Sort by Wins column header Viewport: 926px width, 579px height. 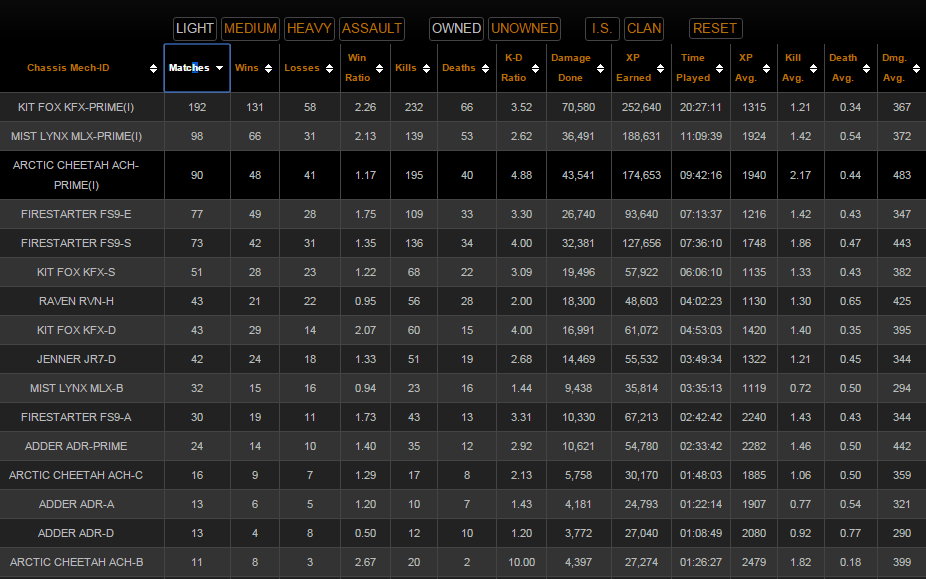tap(270, 68)
